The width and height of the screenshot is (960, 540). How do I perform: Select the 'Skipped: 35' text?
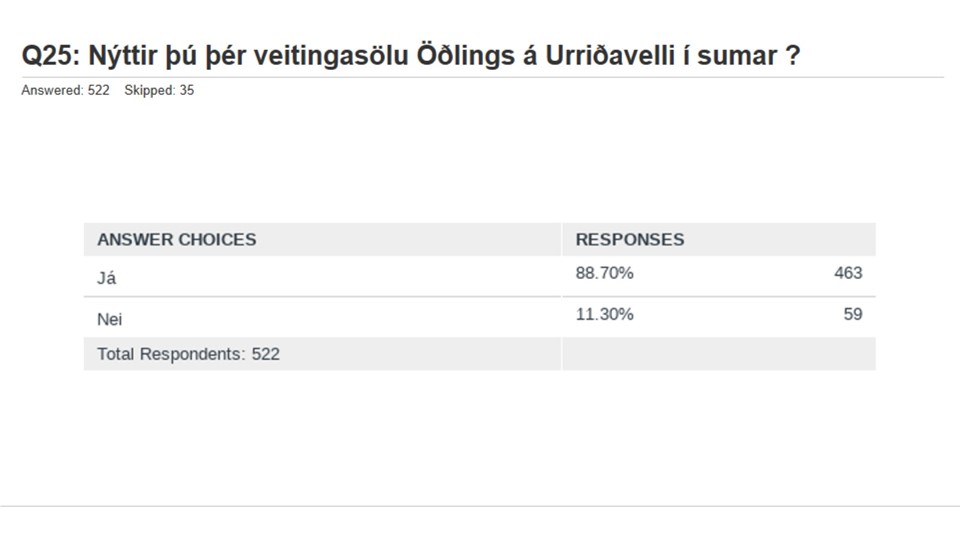pos(159,90)
